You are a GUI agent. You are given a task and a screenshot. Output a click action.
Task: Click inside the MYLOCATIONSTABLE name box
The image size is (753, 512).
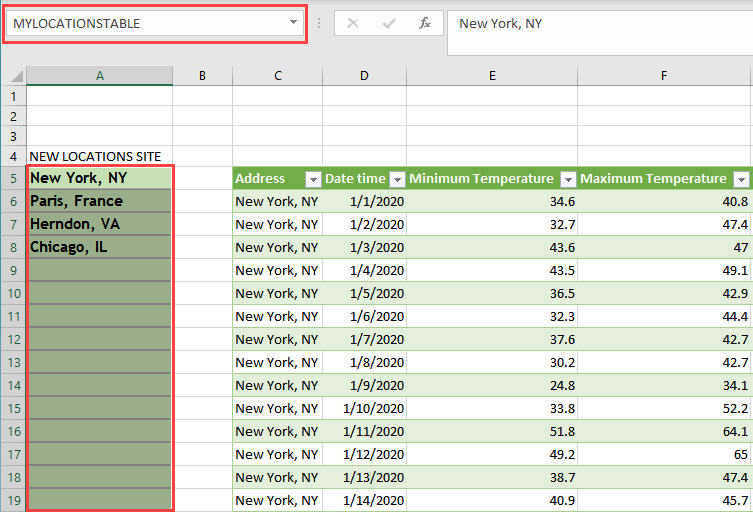(140, 23)
